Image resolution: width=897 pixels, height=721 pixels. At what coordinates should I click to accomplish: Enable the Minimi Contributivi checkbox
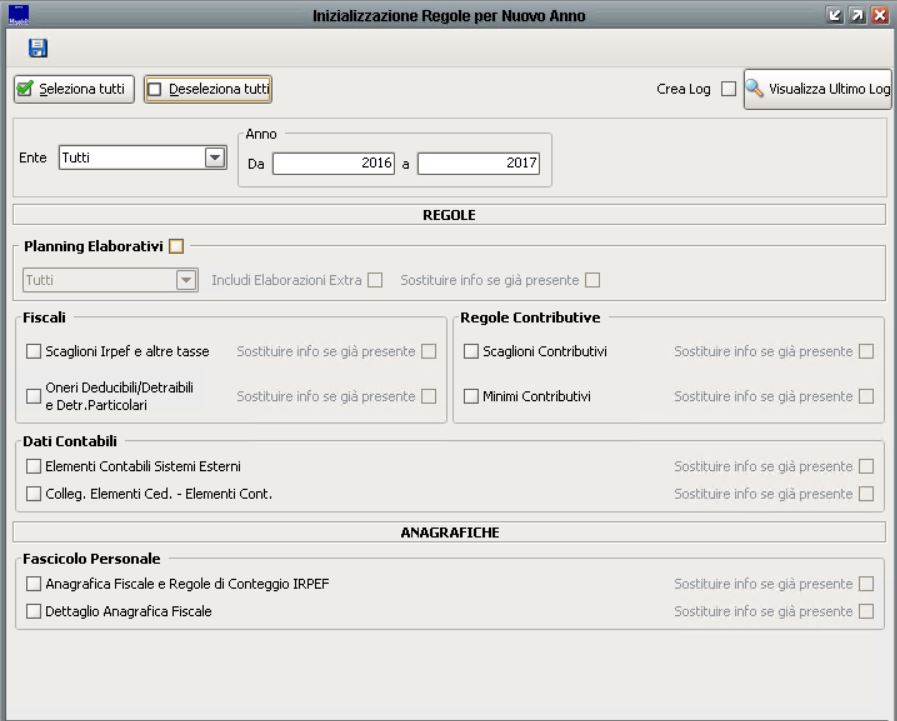tap(471, 397)
